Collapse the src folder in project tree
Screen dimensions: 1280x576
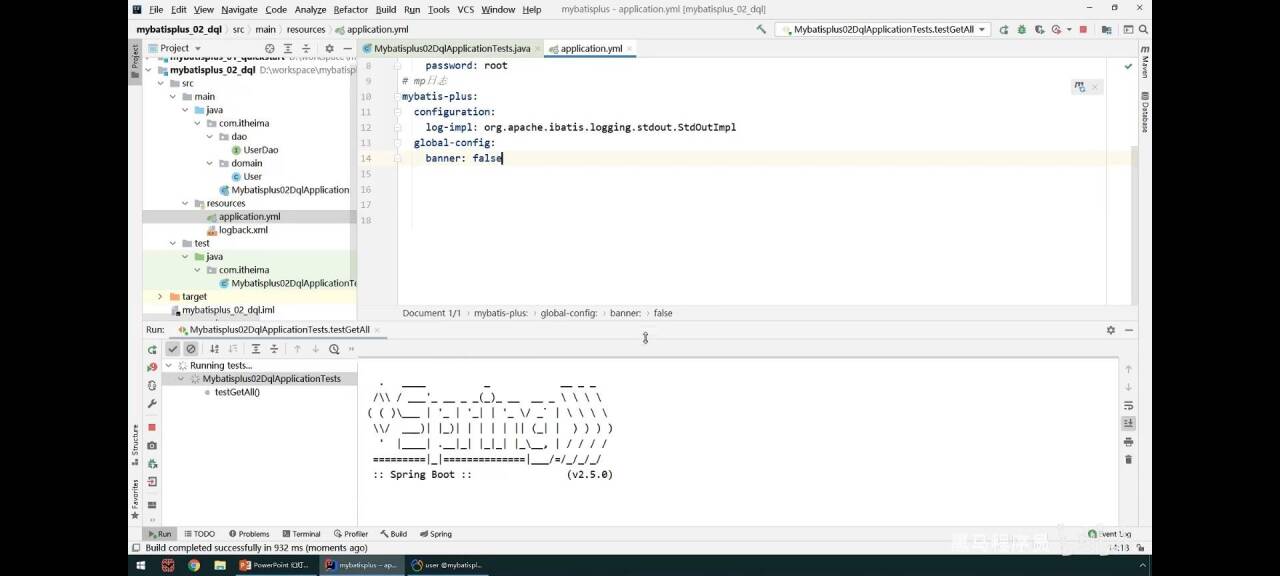(x=160, y=83)
